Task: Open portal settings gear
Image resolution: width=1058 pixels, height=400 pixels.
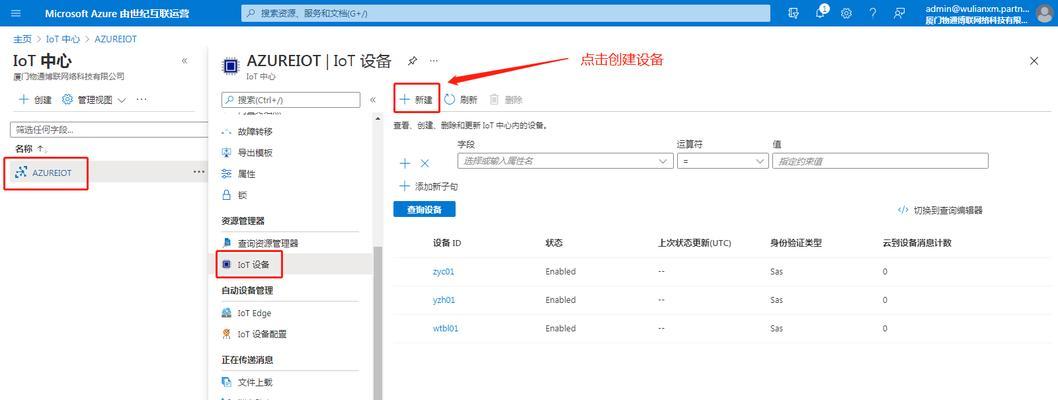Action: [846, 13]
